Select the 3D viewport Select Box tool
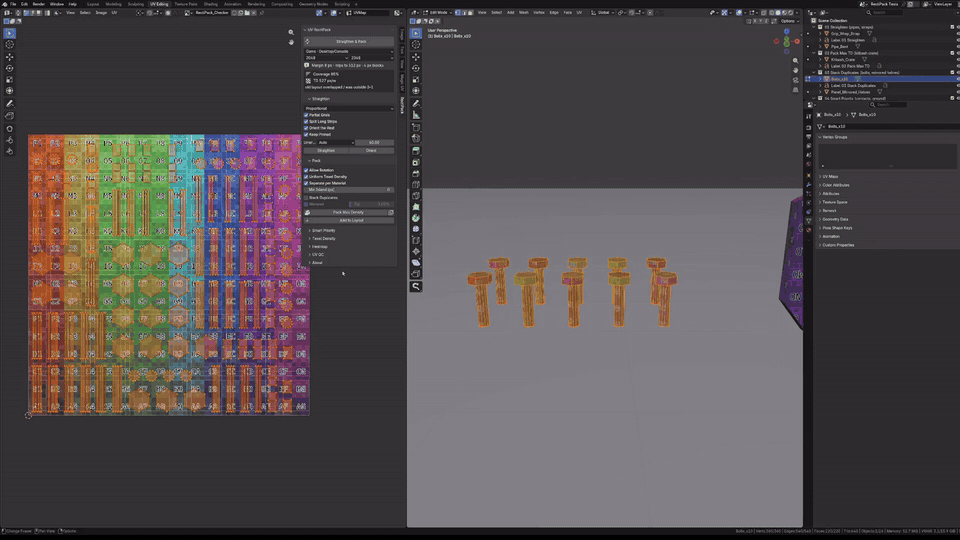Image resolution: width=960 pixels, height=540 pixels. [x=416, y=33]
